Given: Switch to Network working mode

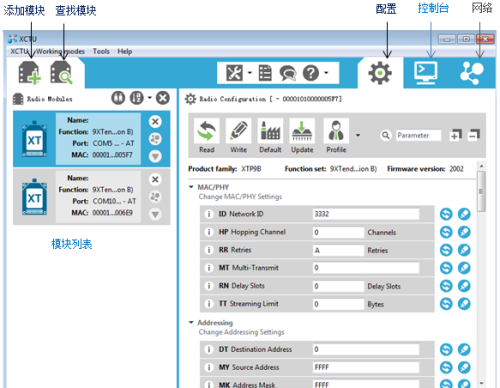Looking at the screenshot, I should tap(472, 73).
